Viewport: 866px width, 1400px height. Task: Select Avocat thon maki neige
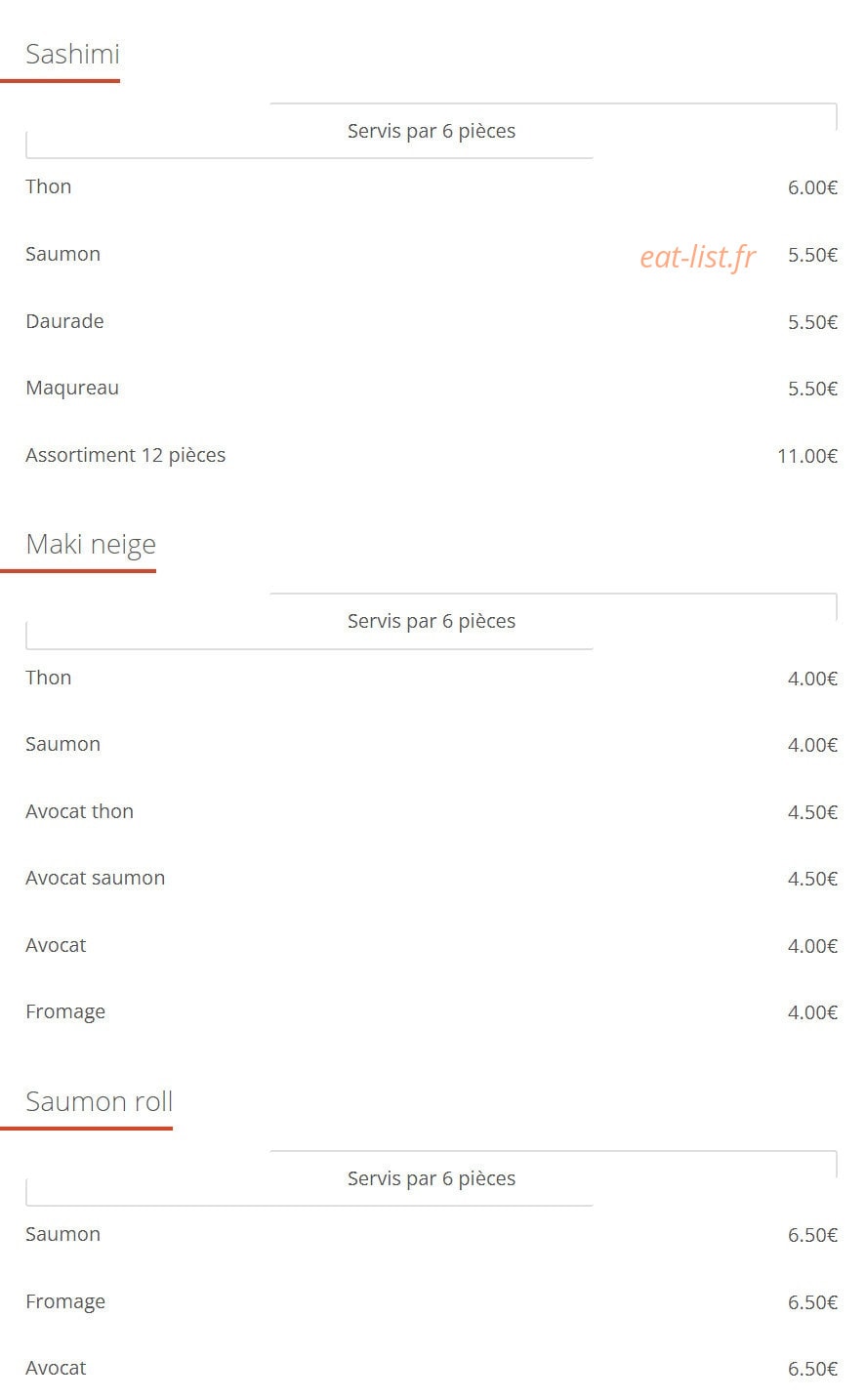80,811
